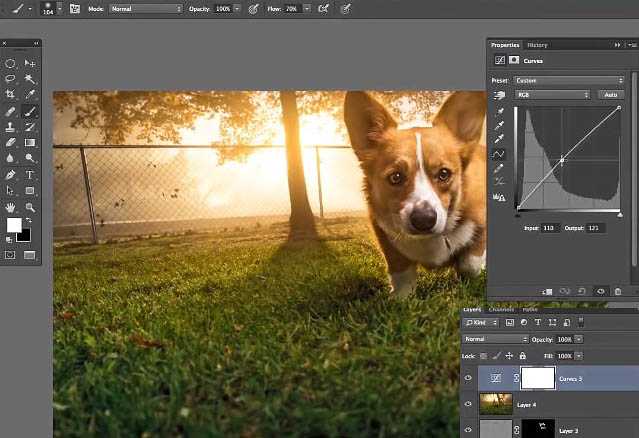The image size is (639, 438).
Task: Open the brush Mode dropdown
Action: (146, 8)
